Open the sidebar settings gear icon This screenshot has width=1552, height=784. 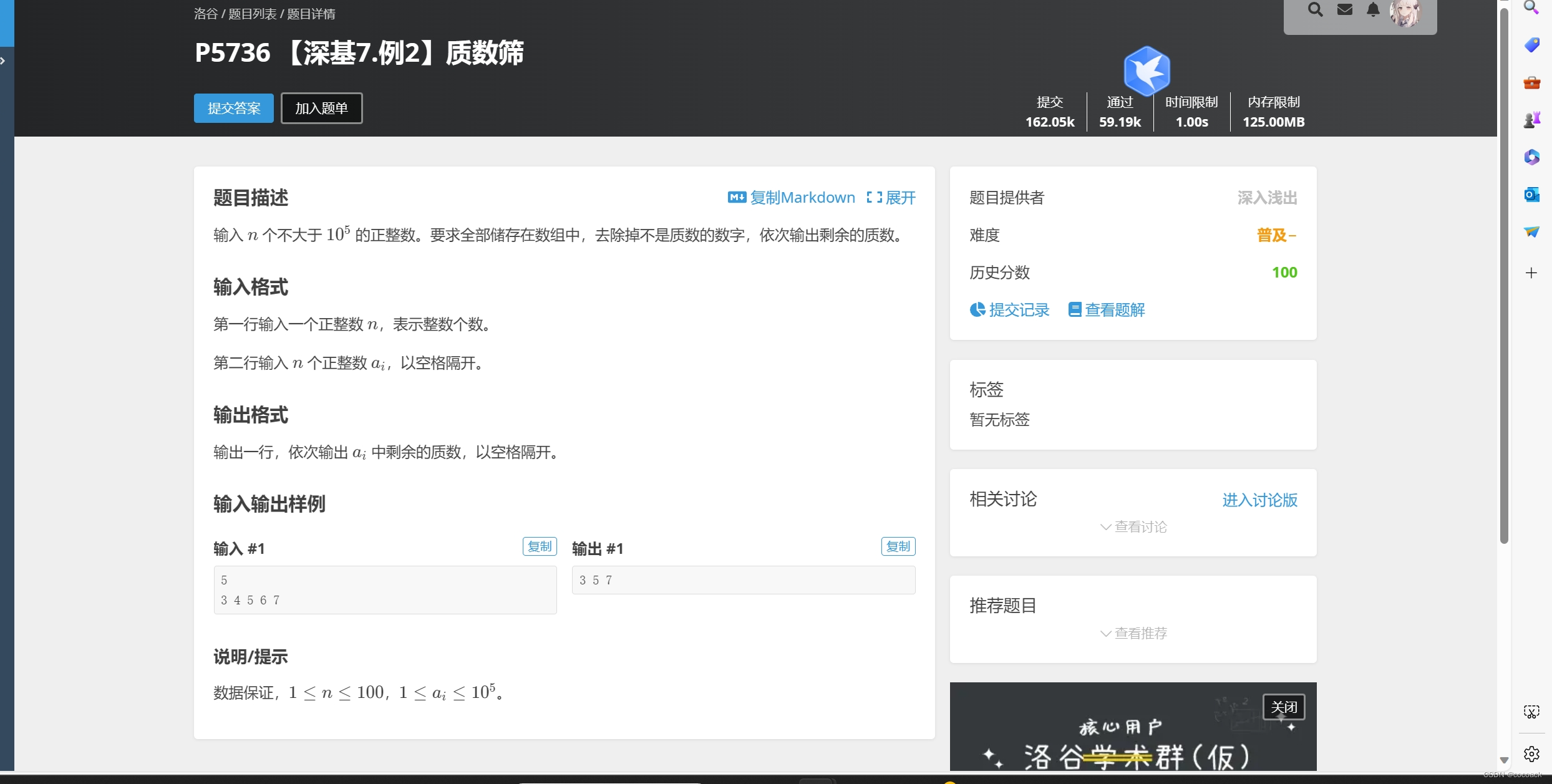[x=1531, y=754]
